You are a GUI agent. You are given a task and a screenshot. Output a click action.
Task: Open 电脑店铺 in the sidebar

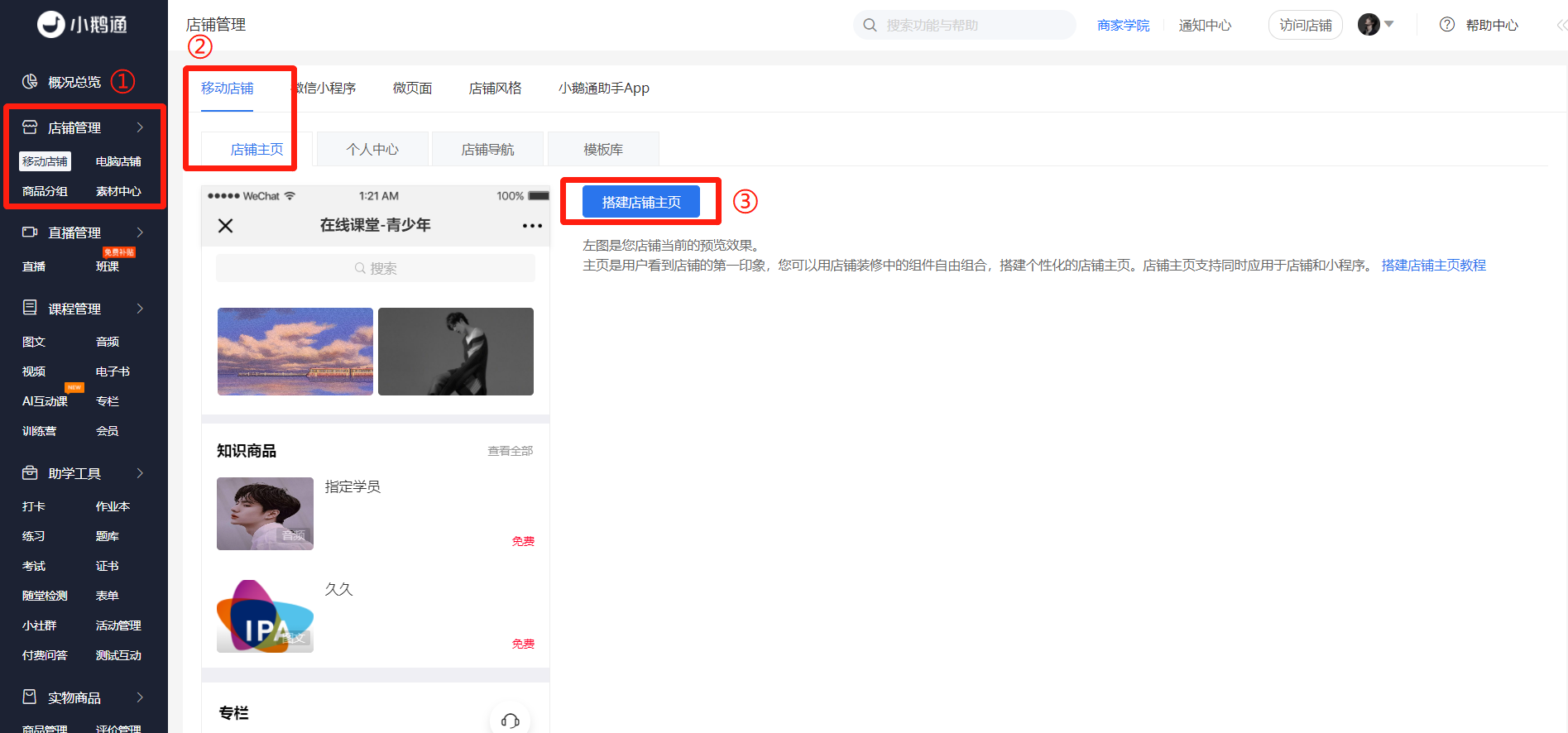[x=118, y=161]
